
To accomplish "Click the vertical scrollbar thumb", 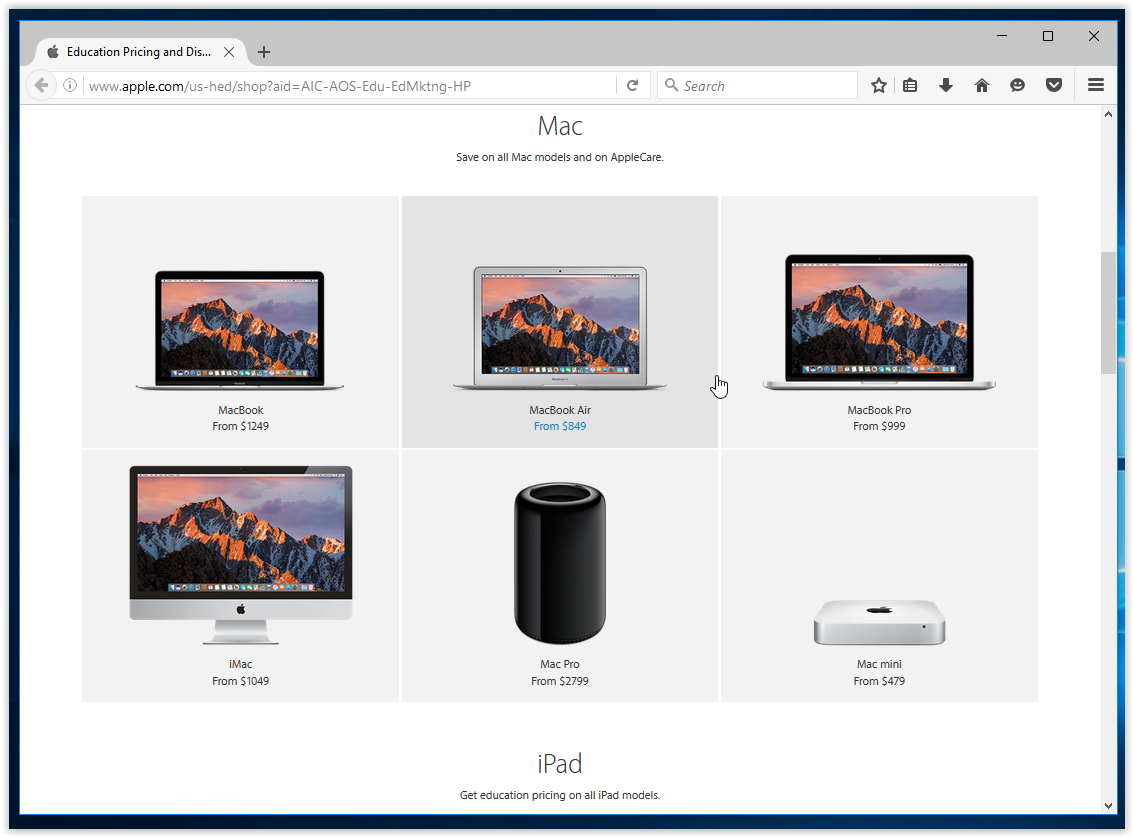I will (1108, 312).
